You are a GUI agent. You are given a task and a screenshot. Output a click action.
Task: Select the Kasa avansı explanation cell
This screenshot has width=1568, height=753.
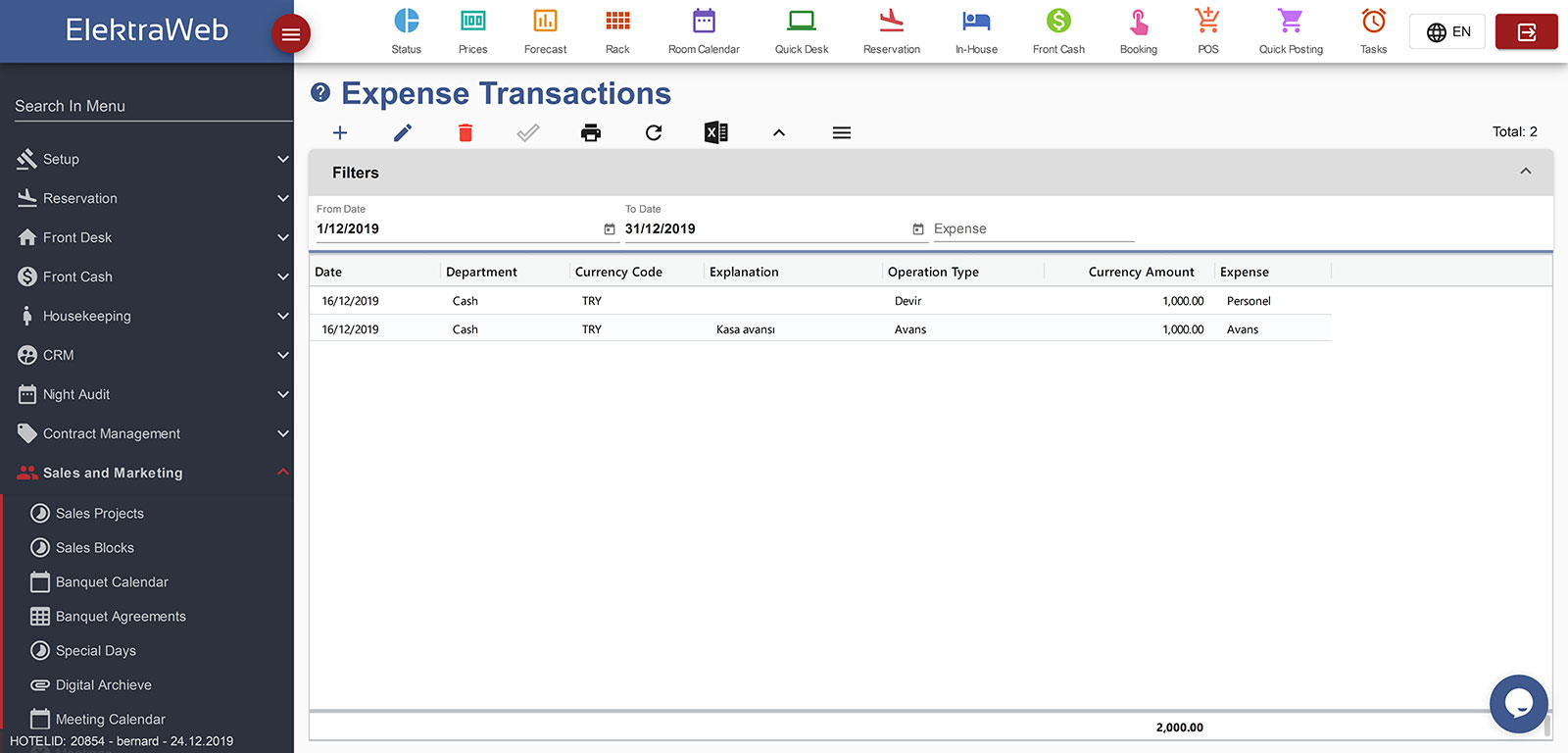click(746, 329)
